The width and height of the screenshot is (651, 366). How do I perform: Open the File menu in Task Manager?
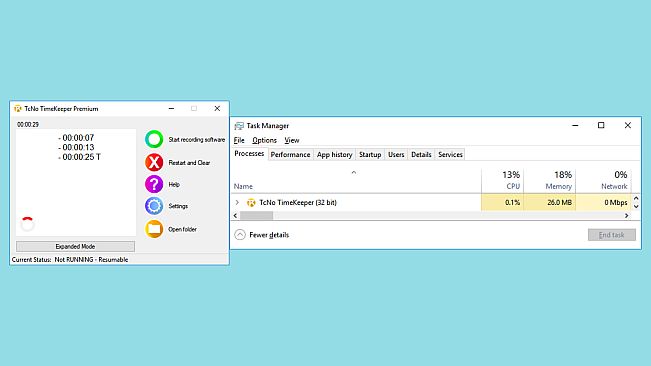tap(239, 140)
